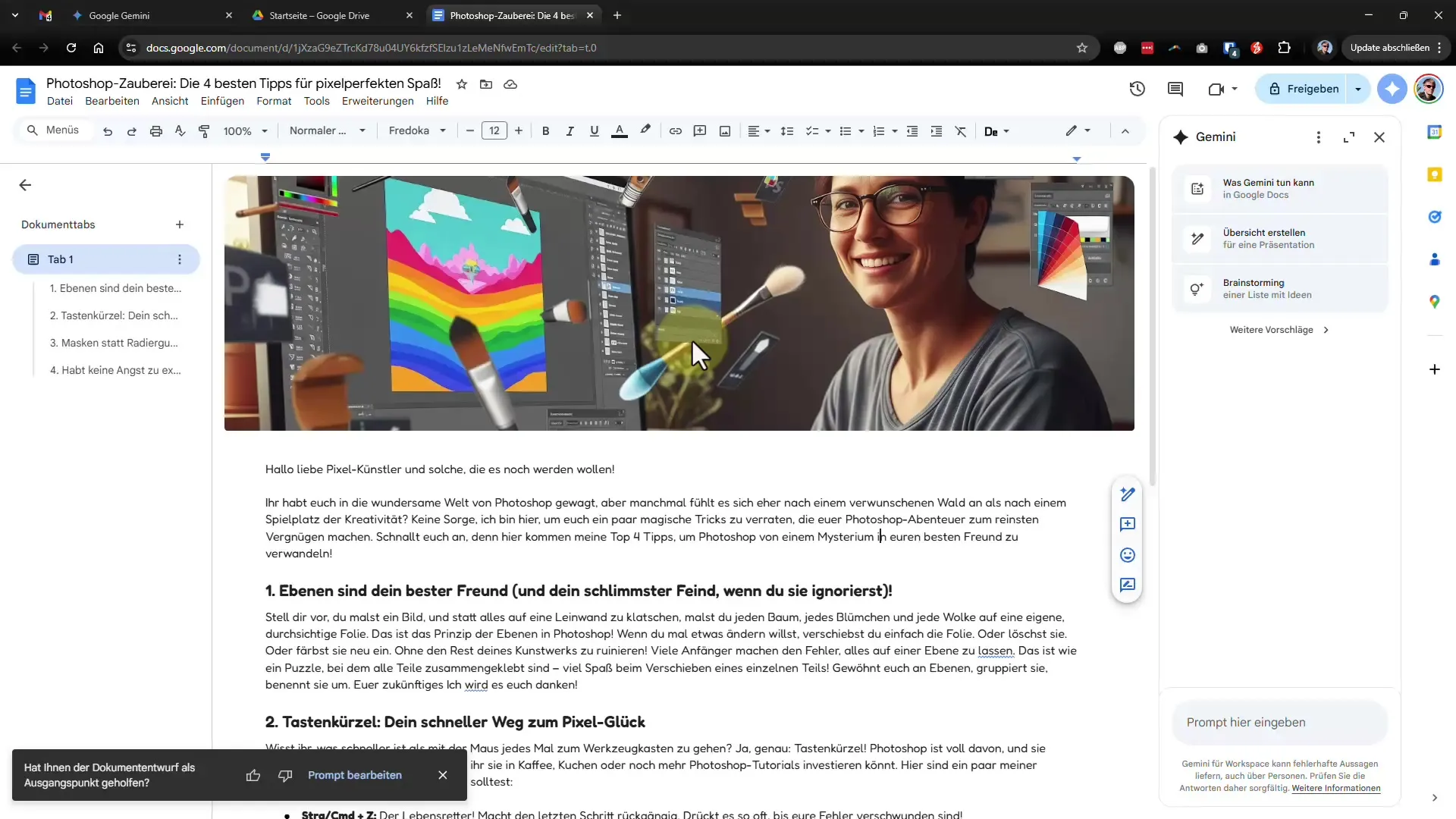This screenshot has width=1456, height=819.
Task: Open the Einfügen menu
Action: pos(222,101)
